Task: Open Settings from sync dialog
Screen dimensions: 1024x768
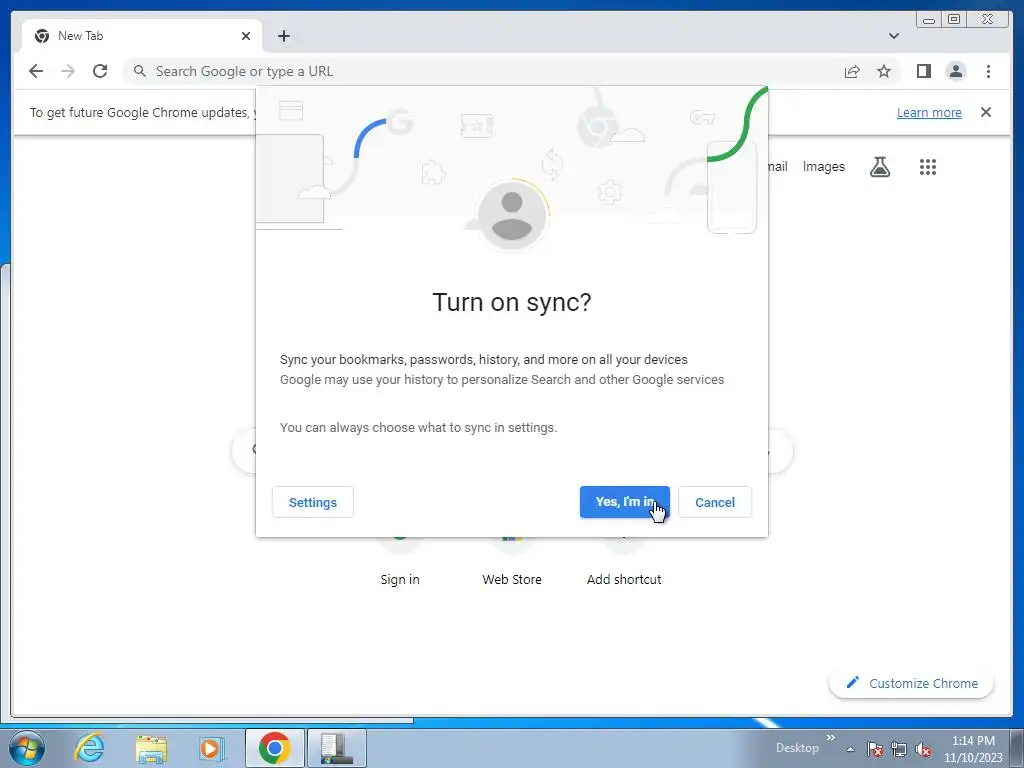Action: (313, 502)
